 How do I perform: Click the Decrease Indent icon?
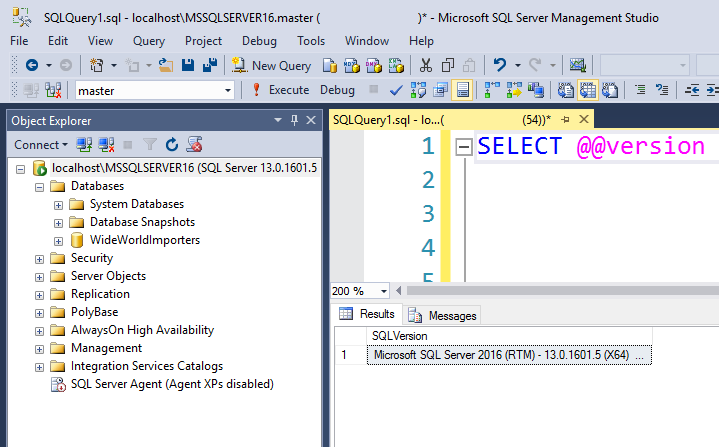691,90
